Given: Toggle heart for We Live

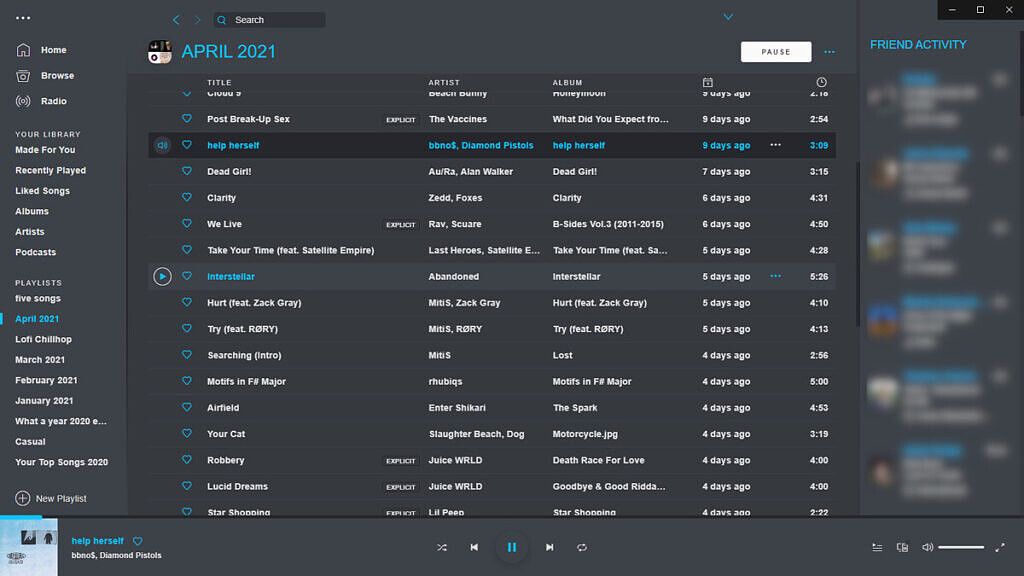Looking at the screenshot, I should 187,223.
